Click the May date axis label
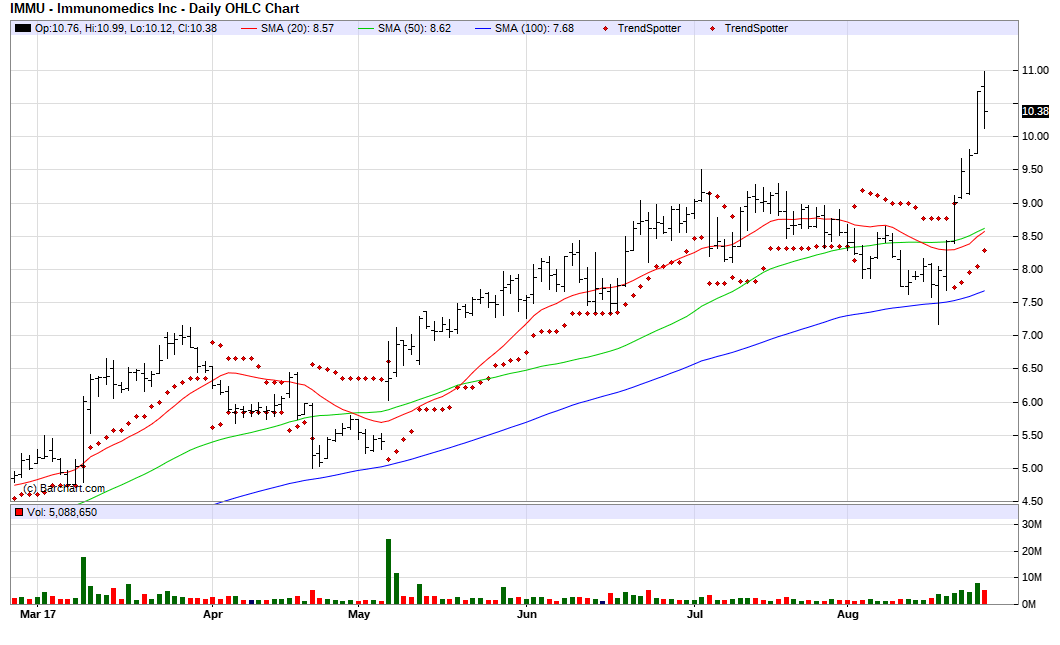Viewport: 1060px width, 645px height. pos(359,614)
